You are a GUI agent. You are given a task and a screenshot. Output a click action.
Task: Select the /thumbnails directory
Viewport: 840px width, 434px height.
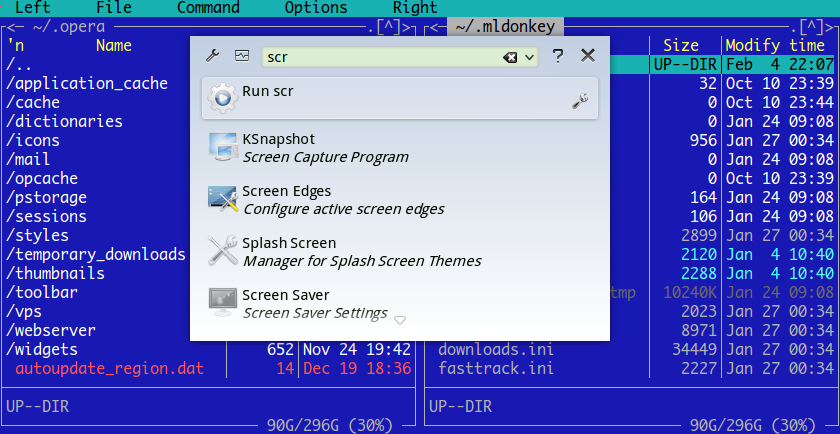[55, 274]
